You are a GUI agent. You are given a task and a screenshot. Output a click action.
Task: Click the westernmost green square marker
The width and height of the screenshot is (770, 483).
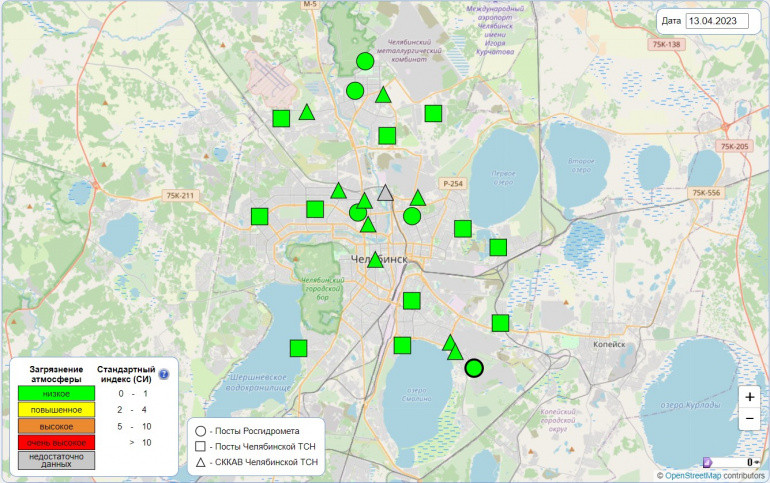point(260,216)
